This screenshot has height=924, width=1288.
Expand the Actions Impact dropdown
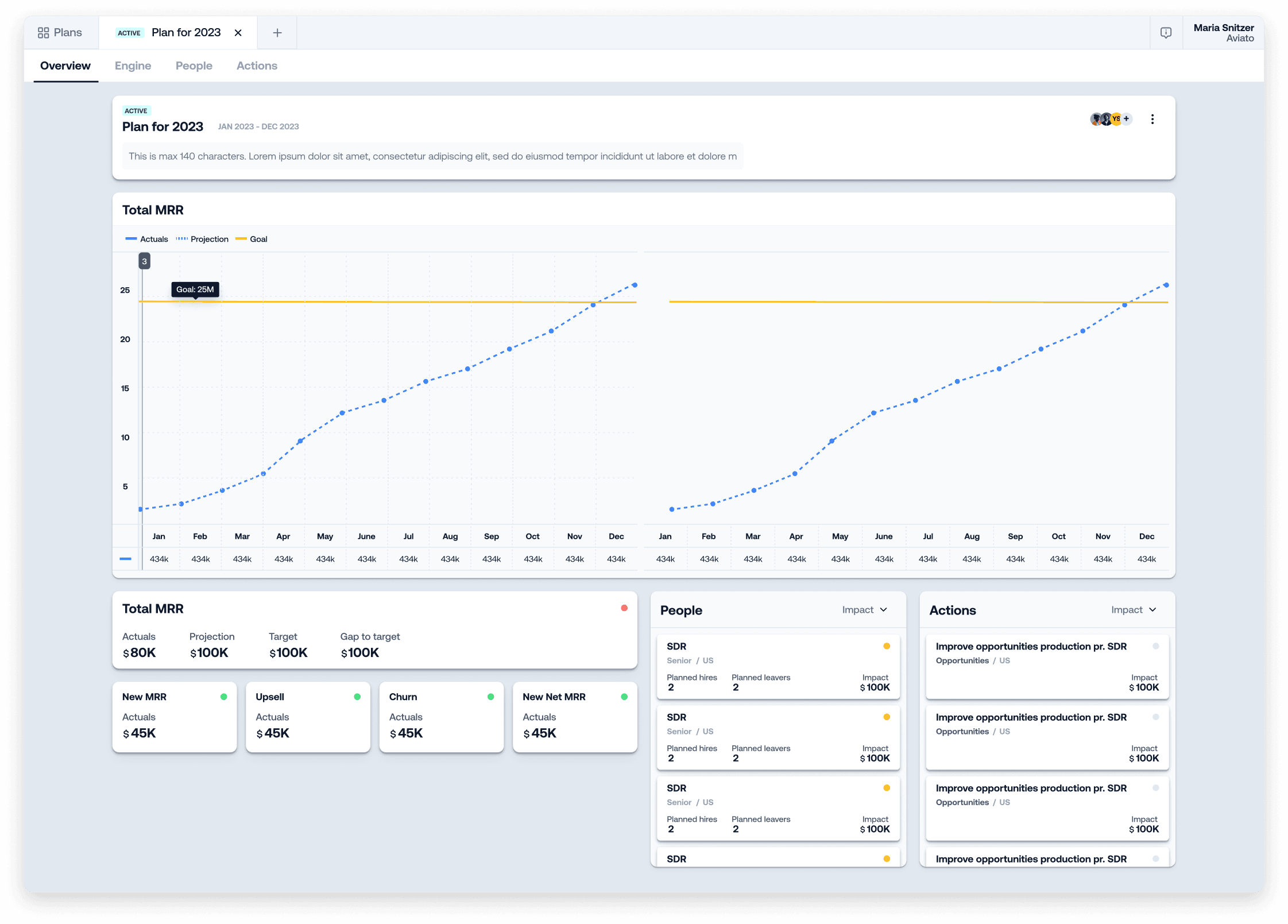pos(1134,610)
